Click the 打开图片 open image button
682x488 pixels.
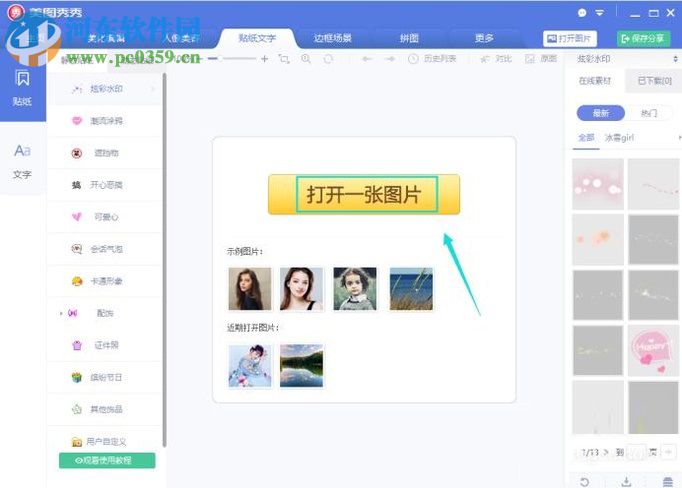click(x=570, y=39)
